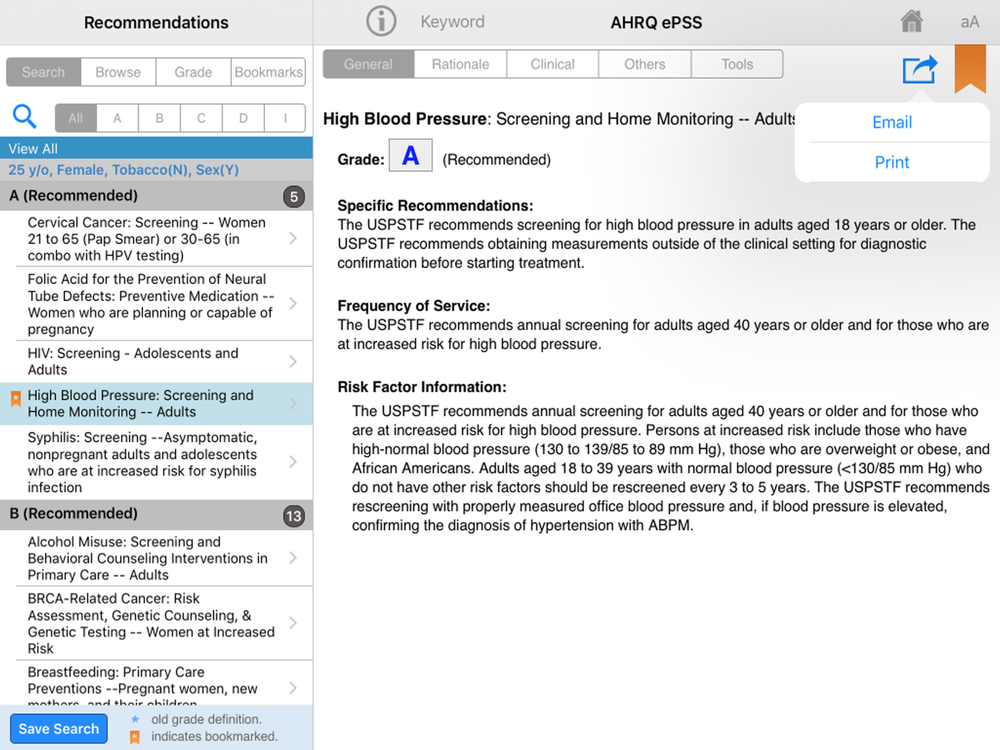Filter recommendations by grade C
1000x750 pixels.
coord(201,118)
